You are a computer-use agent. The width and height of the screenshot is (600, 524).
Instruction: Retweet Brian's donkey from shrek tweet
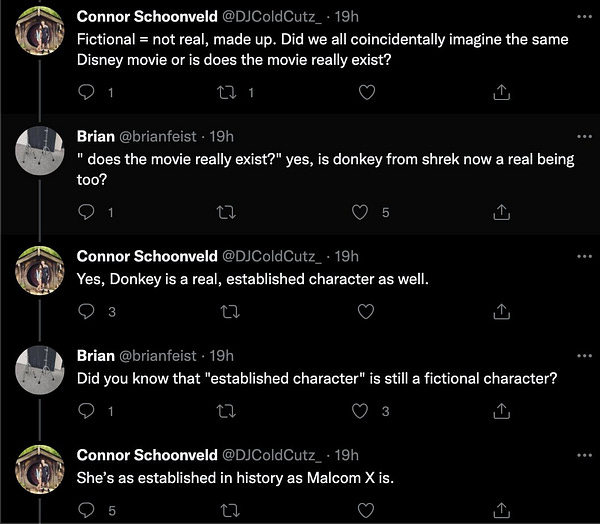click(x=228, y=212)
